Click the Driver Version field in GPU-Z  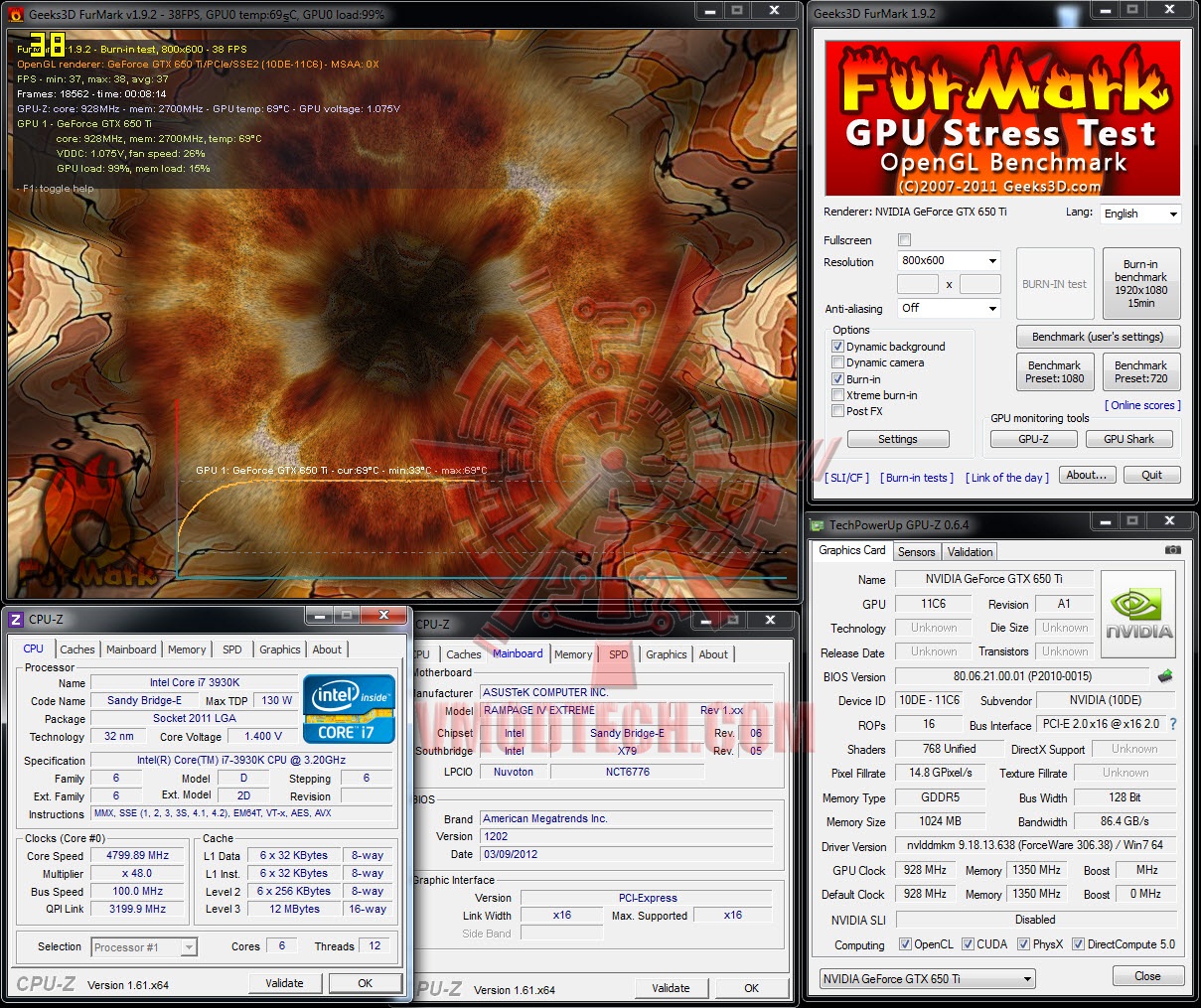coord(1035,845)
